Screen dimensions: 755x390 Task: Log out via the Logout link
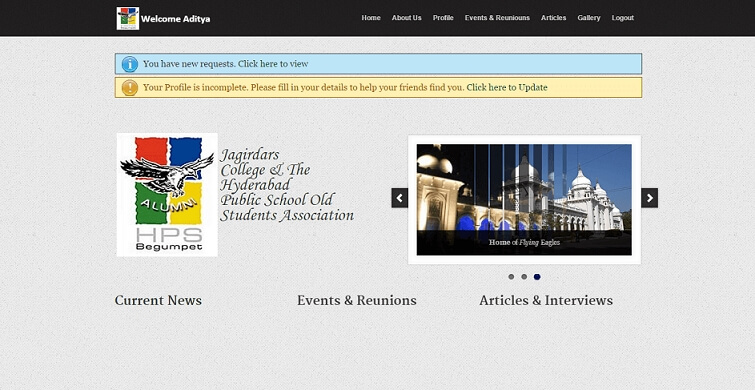(x=623, y=18)
